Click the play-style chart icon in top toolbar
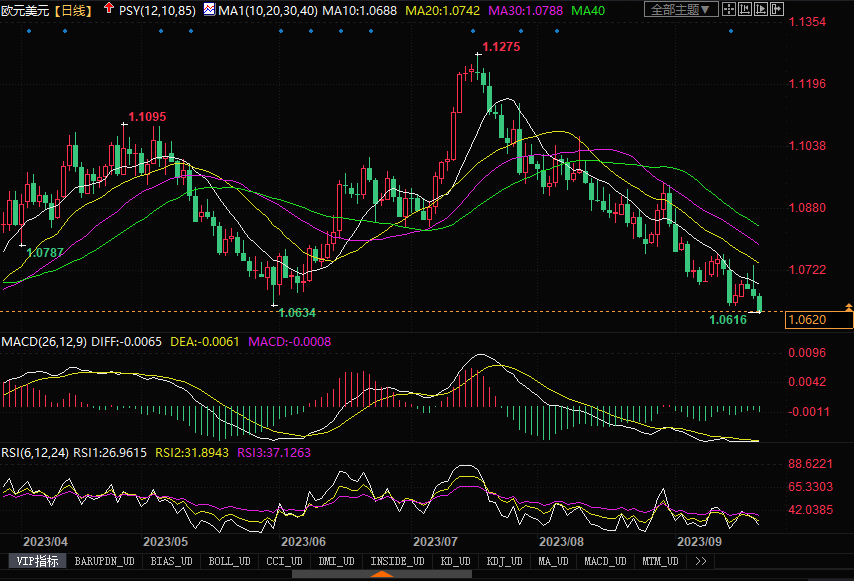854x581 pixels. coord(763,9)
